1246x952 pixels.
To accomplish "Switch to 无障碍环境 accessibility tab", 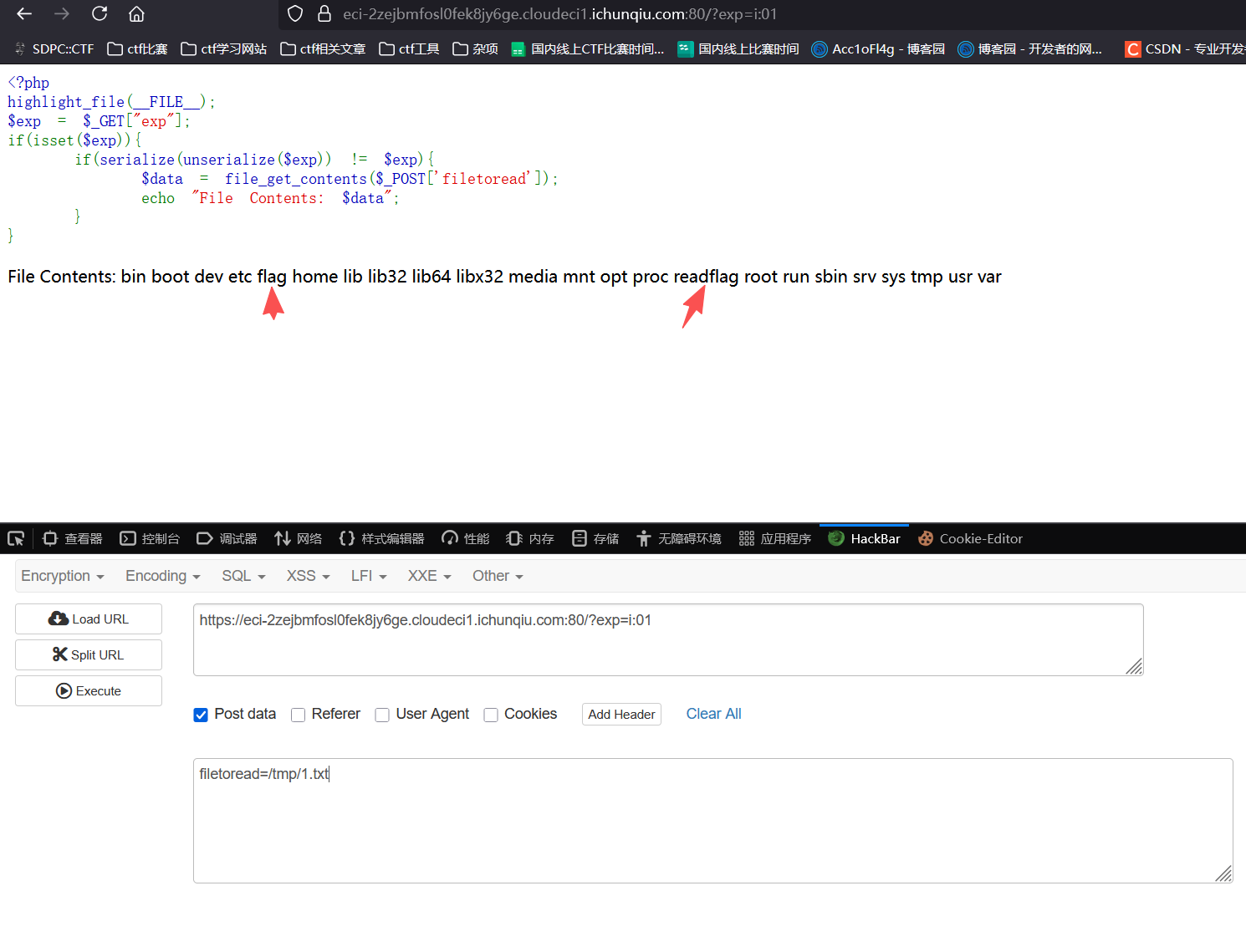I will [x=678, y=538].
